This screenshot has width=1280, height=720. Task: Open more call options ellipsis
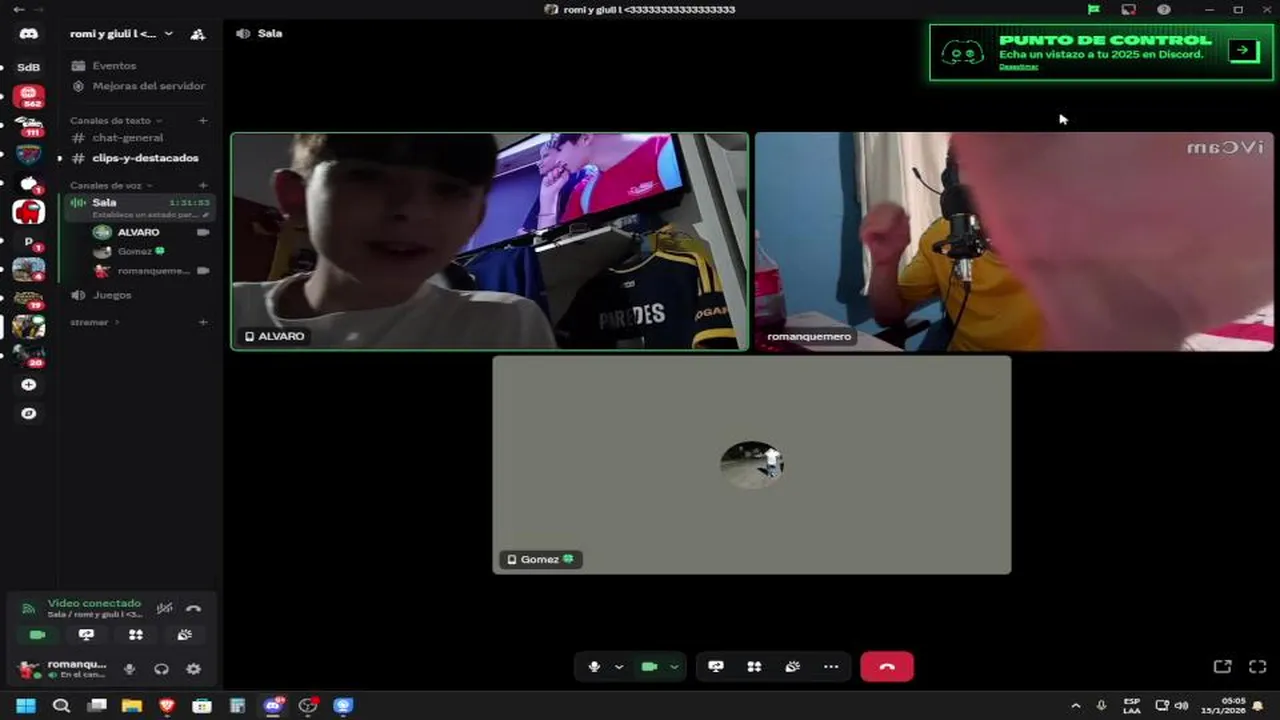coord(831,667)
